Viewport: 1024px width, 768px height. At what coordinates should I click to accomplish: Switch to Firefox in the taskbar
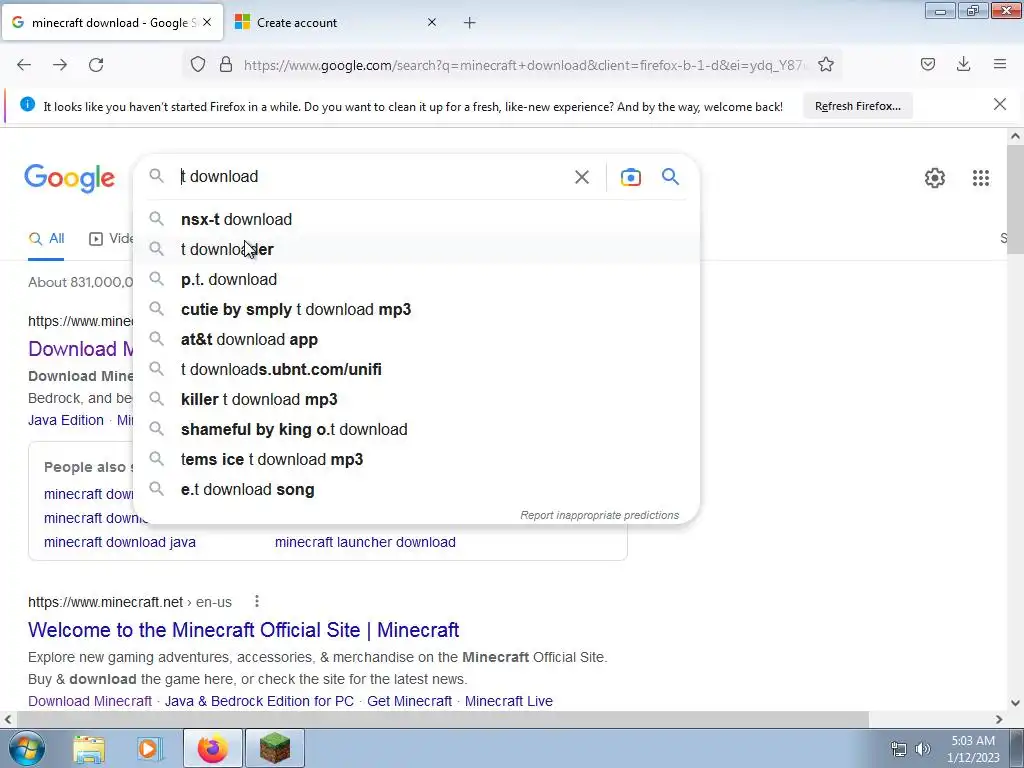pyautogui.click(x=212, y=748)
